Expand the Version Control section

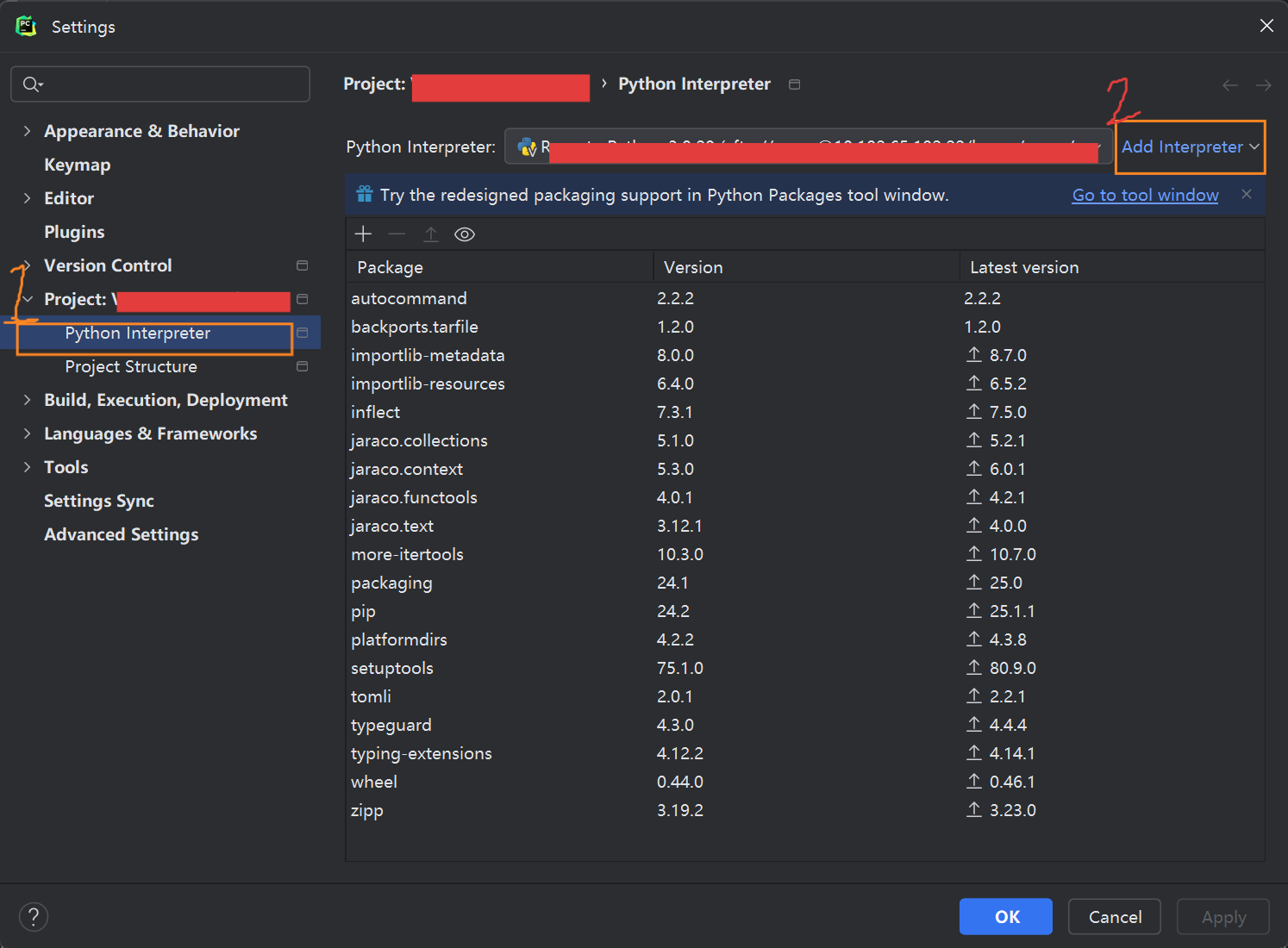pyautogui.click(x=27, y=265)
